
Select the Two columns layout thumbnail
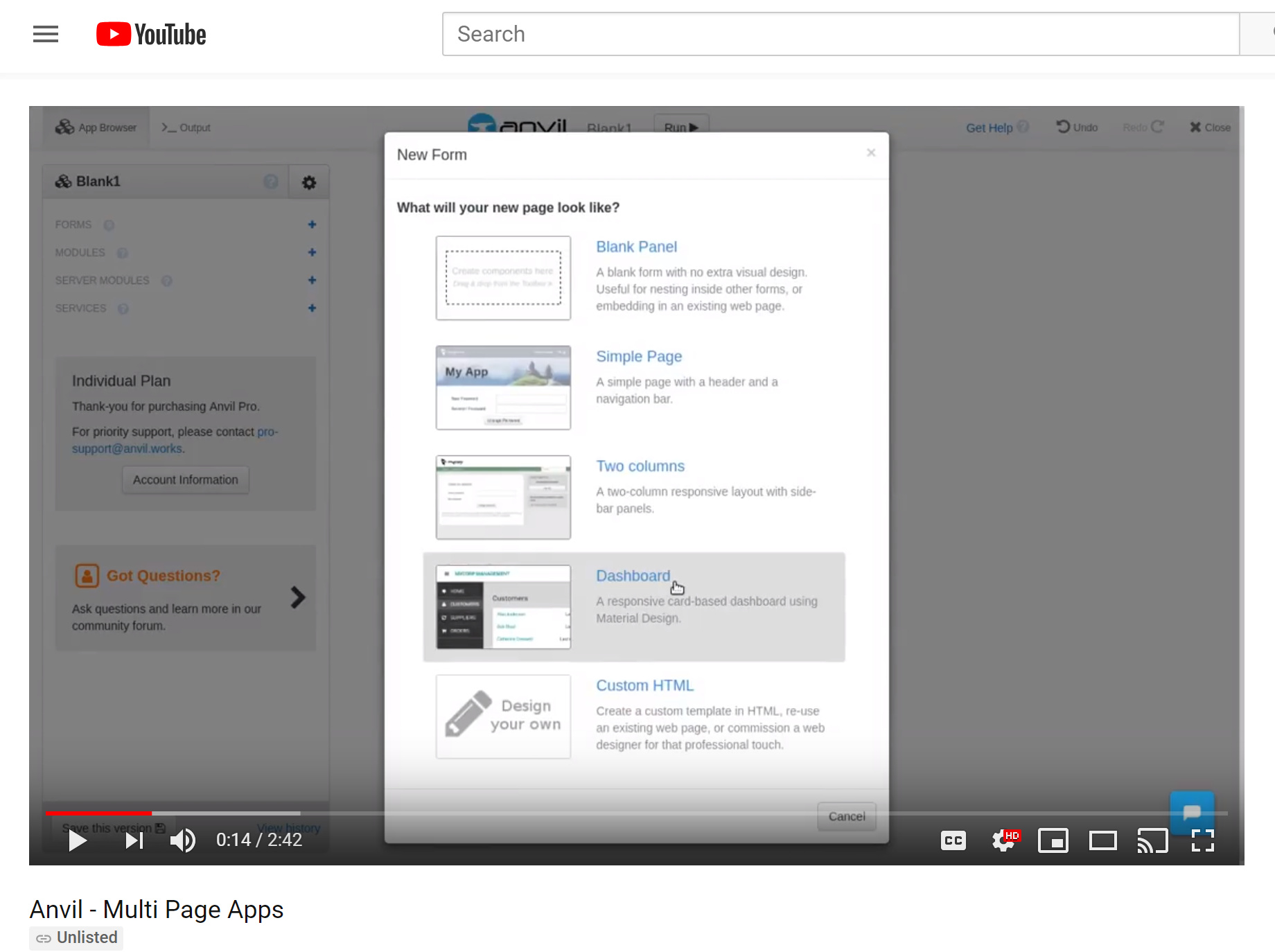pyautogui.click(x=503, y=497)
